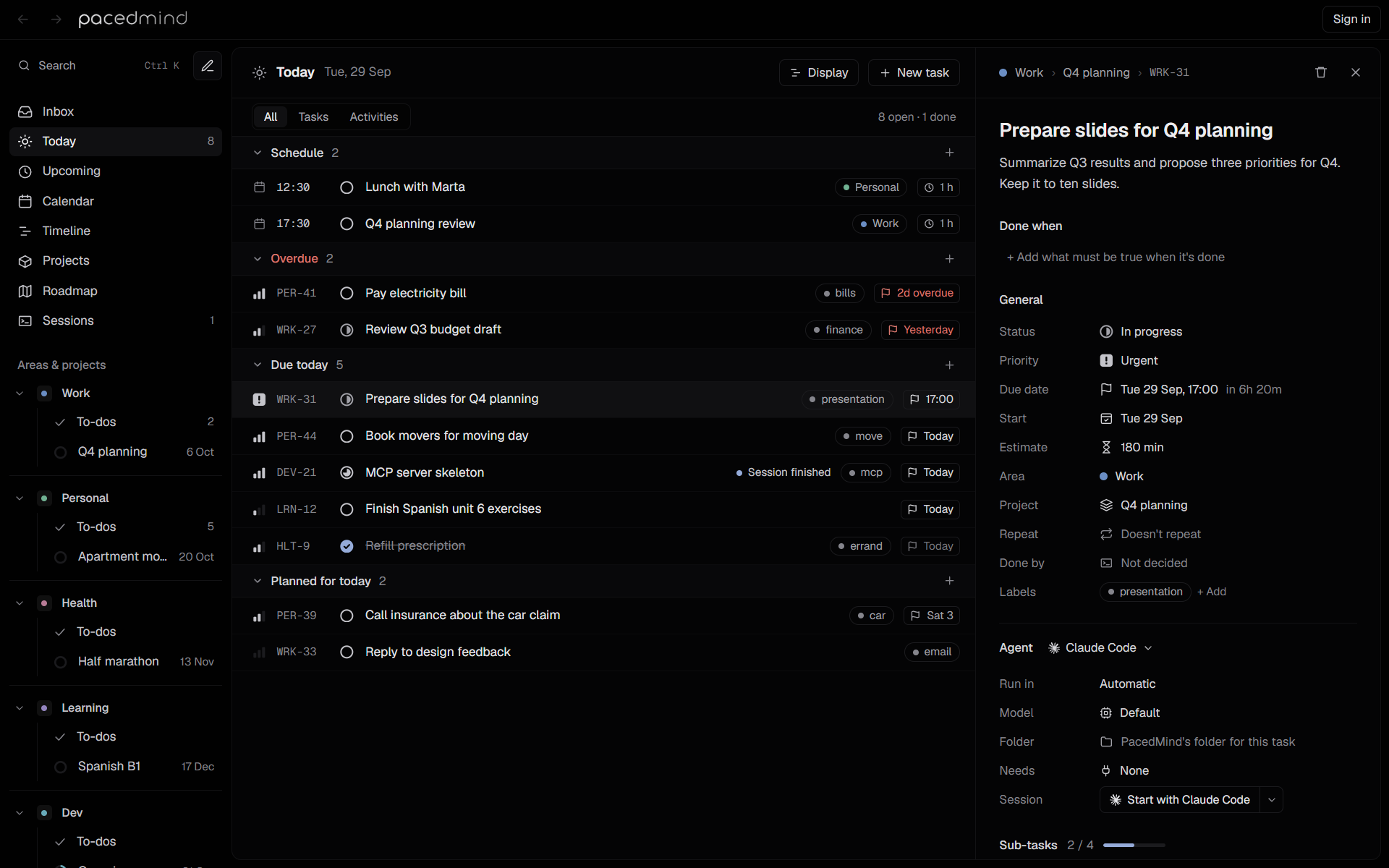This screenshot has height=868, width=1389.
Task: Start session with Claude Code button
Action: coord(1180,800)
